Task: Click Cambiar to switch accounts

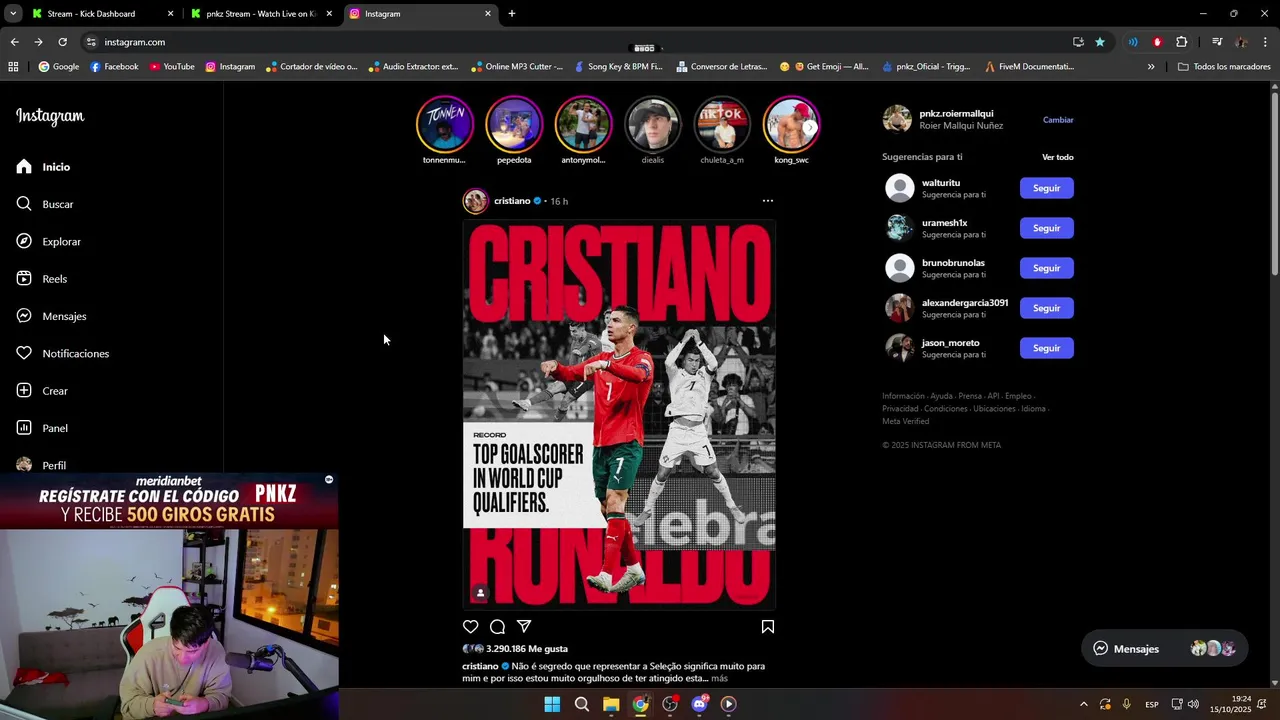Action: [1058, 120]
